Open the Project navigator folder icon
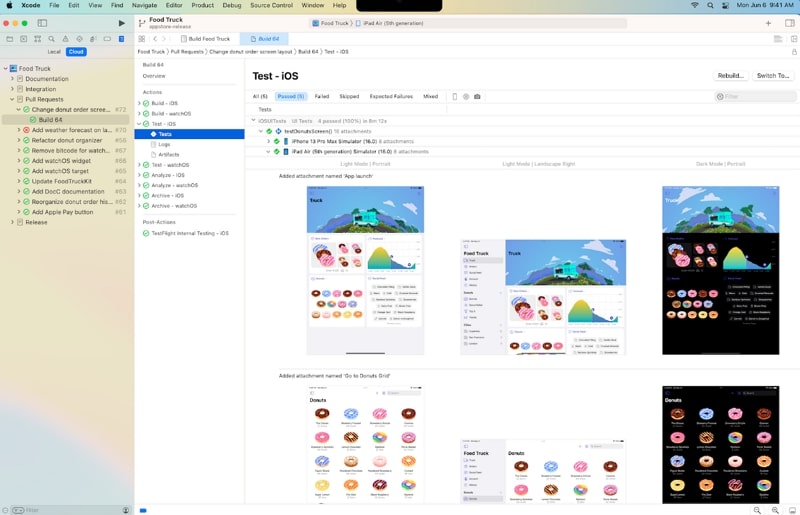 [x=10, y=39]
